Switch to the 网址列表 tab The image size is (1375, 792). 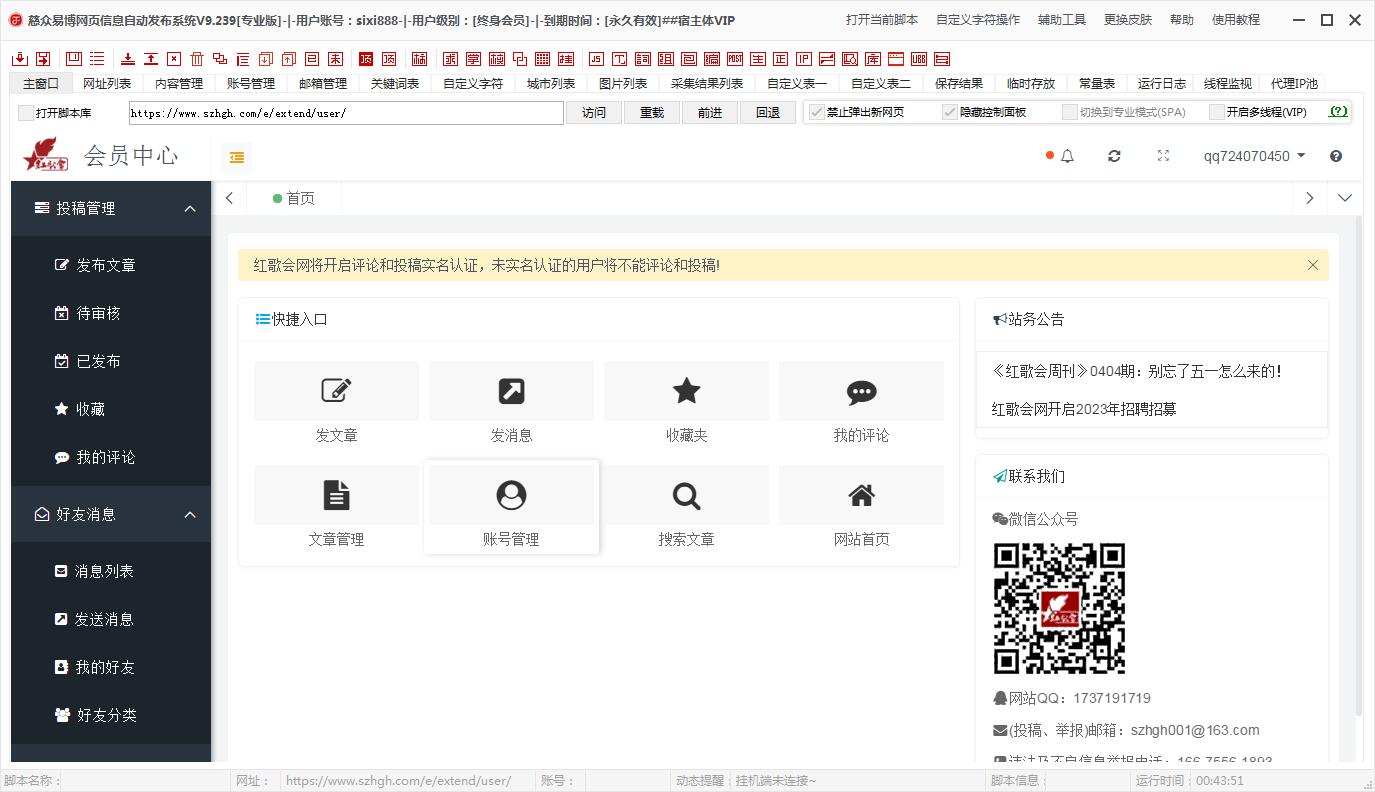(107, 84)
